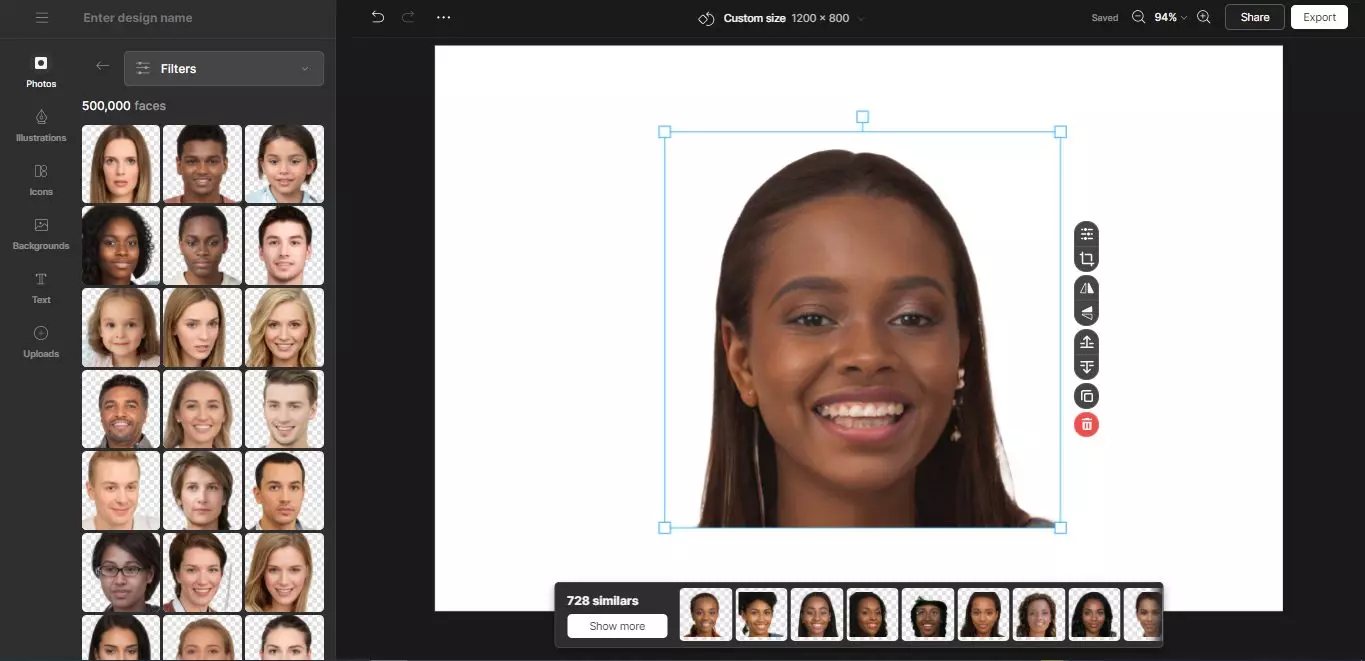Go back with the left arrow
Viewport: 1365px width, 661px height.
102,66
